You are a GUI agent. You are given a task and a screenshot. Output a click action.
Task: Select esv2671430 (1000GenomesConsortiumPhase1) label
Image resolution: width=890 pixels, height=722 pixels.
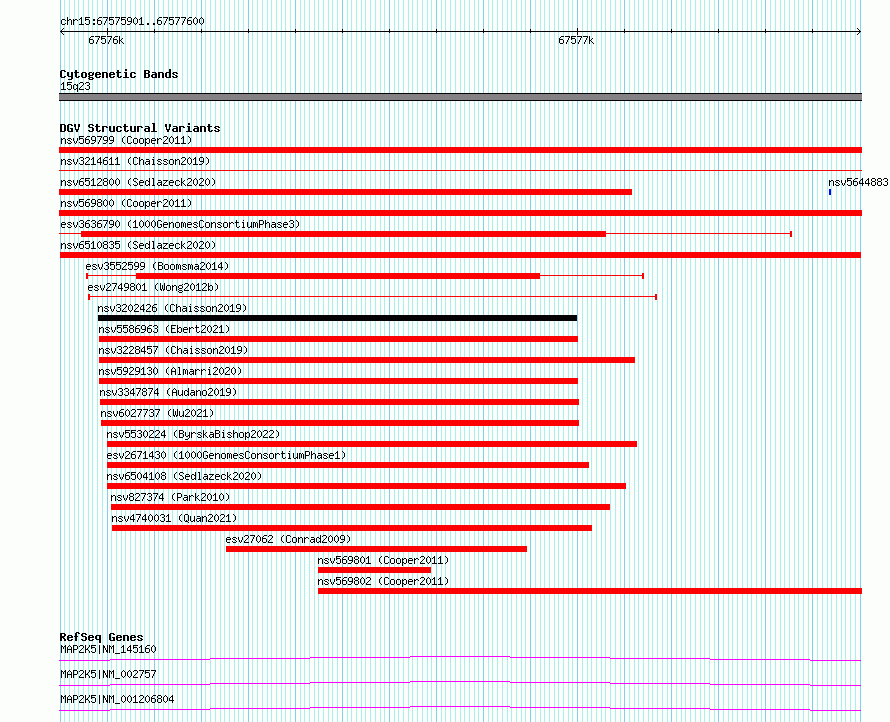[x=226, y=455]
